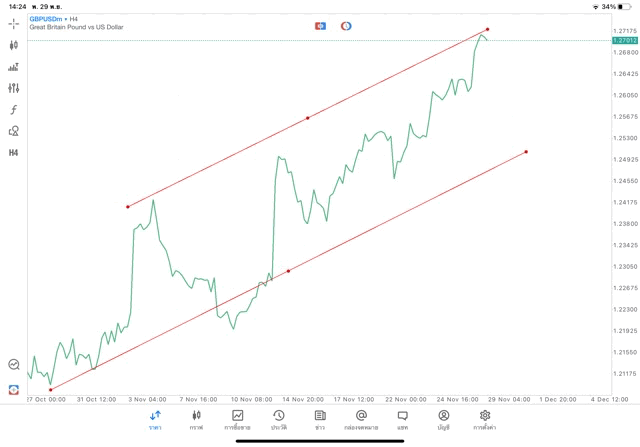
Task: Enable the crosshair cursor tool
Action: [x=14, y=23]
